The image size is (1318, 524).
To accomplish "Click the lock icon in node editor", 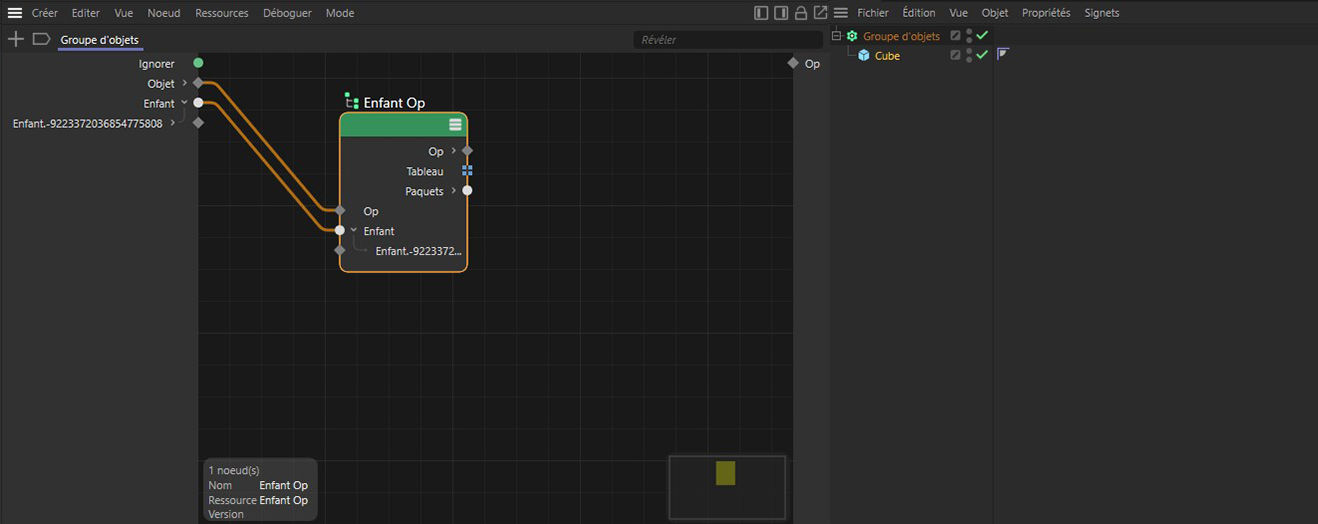I will [801, 13].
